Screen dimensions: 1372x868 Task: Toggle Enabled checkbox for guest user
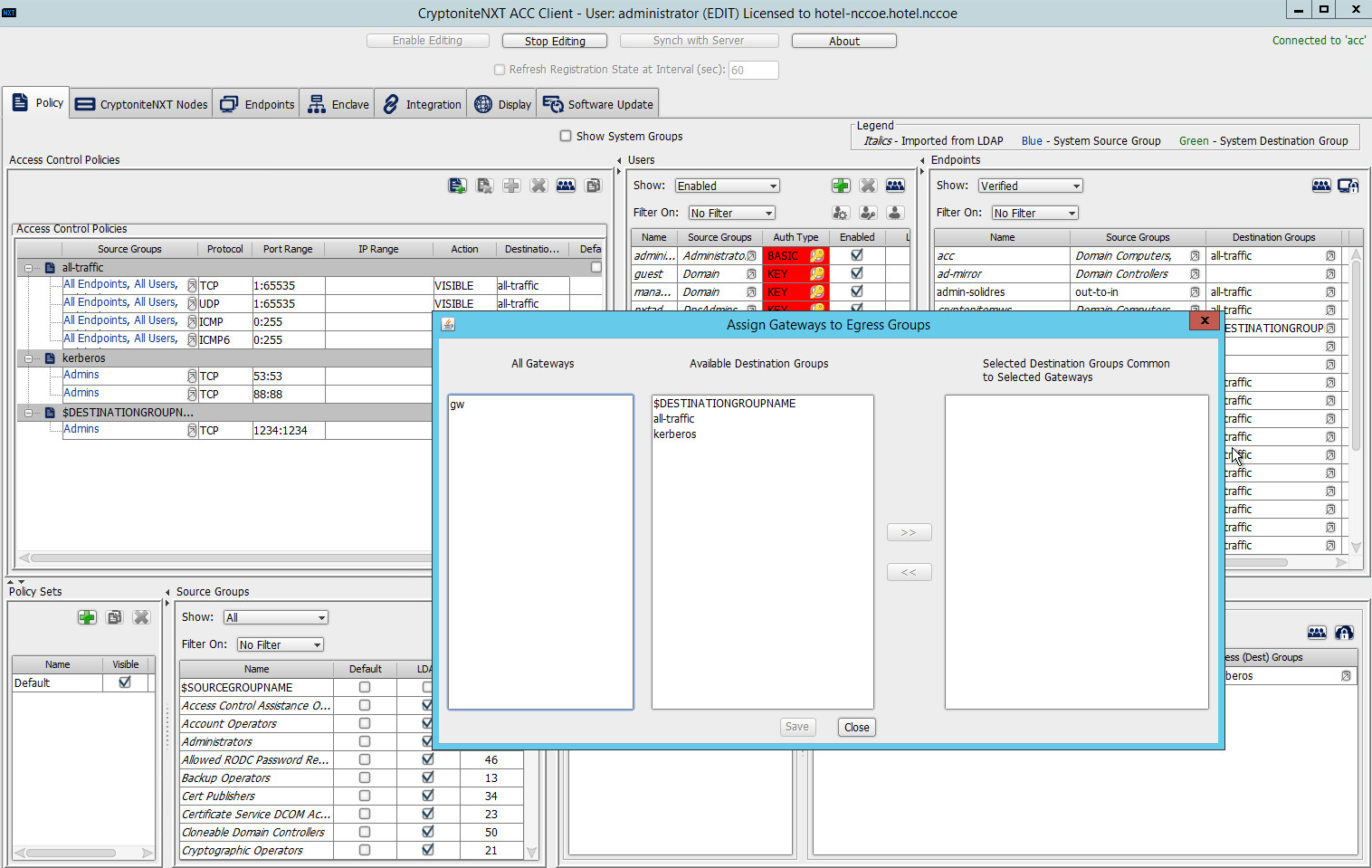tap(857, 273)
